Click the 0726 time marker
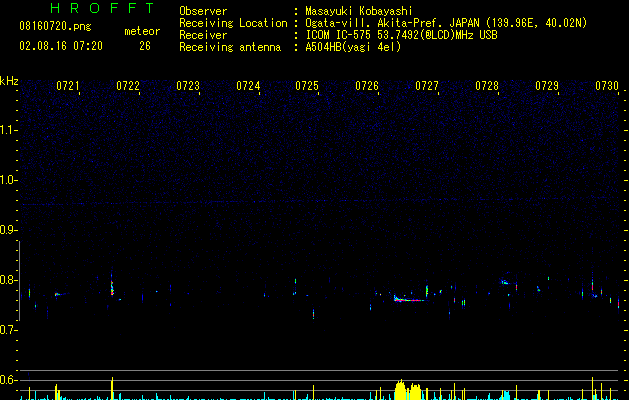 click(x=367, y=86)
